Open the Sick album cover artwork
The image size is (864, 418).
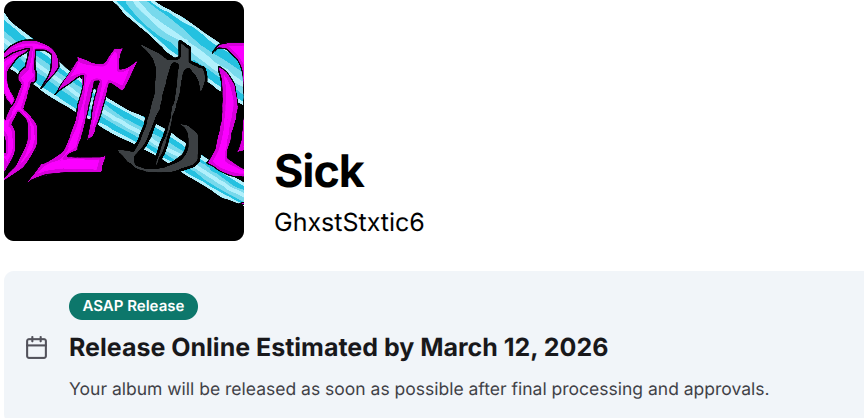[124, 121]
